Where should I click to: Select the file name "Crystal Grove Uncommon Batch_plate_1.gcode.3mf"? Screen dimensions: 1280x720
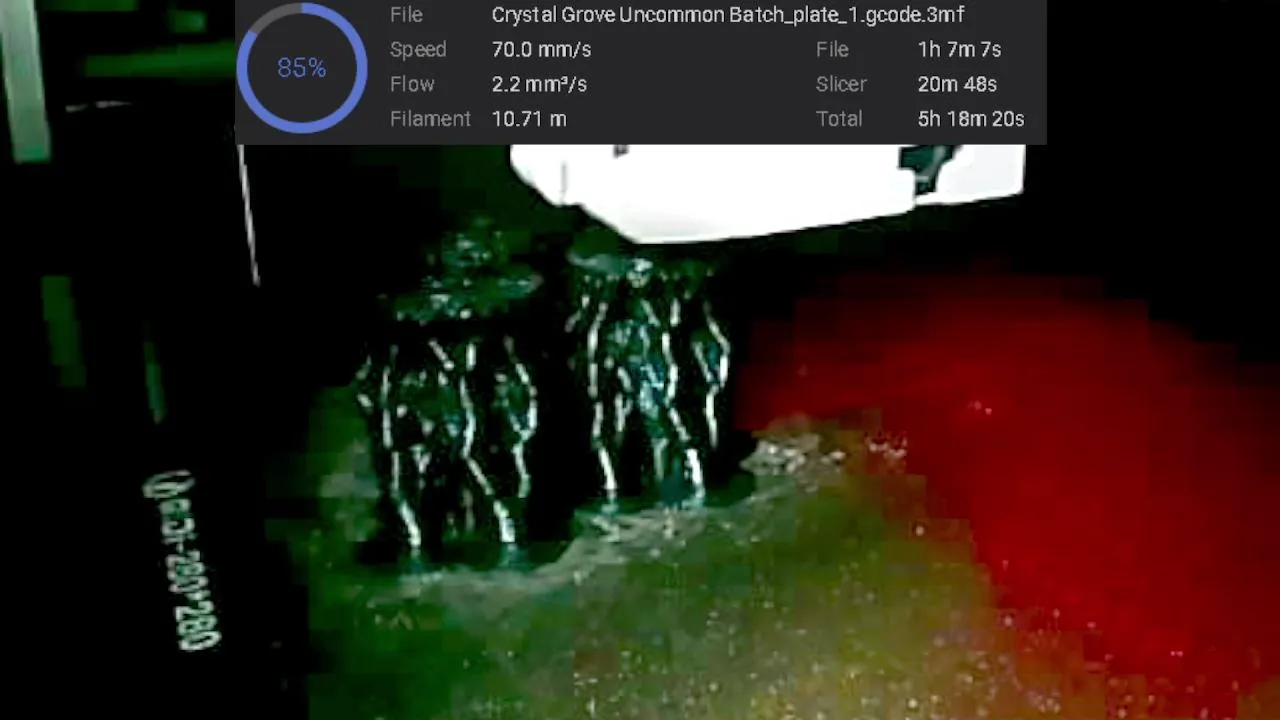coord(728,15)
